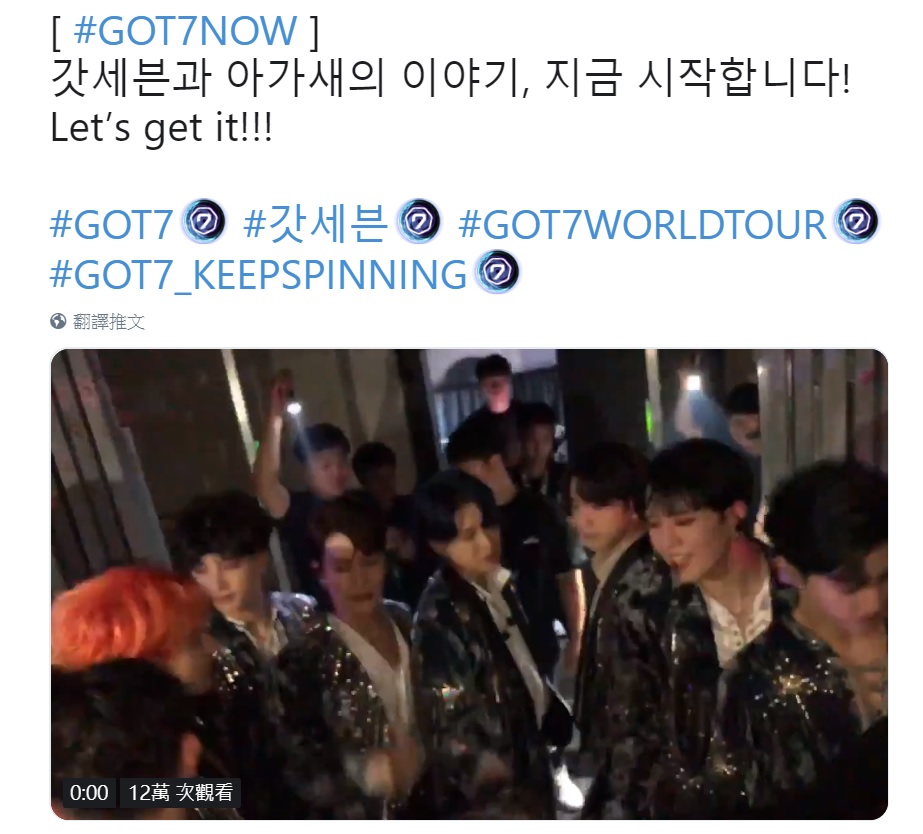Translate the tweet via 翻譯推文
The height and width of the screenshot is (834, 923).
[x=108, y=321]
